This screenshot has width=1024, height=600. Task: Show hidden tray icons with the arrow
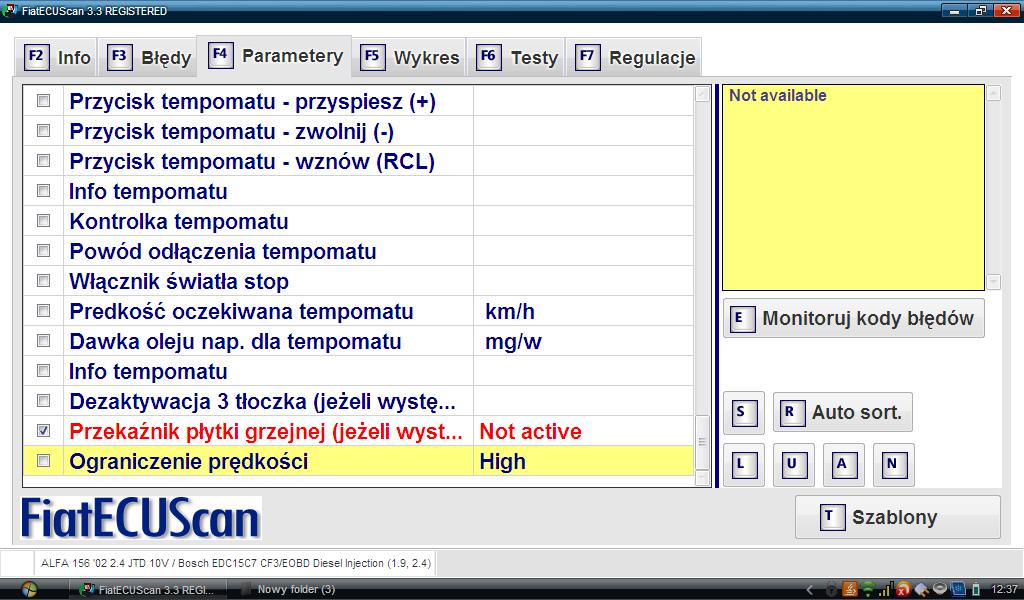(810, 590)
